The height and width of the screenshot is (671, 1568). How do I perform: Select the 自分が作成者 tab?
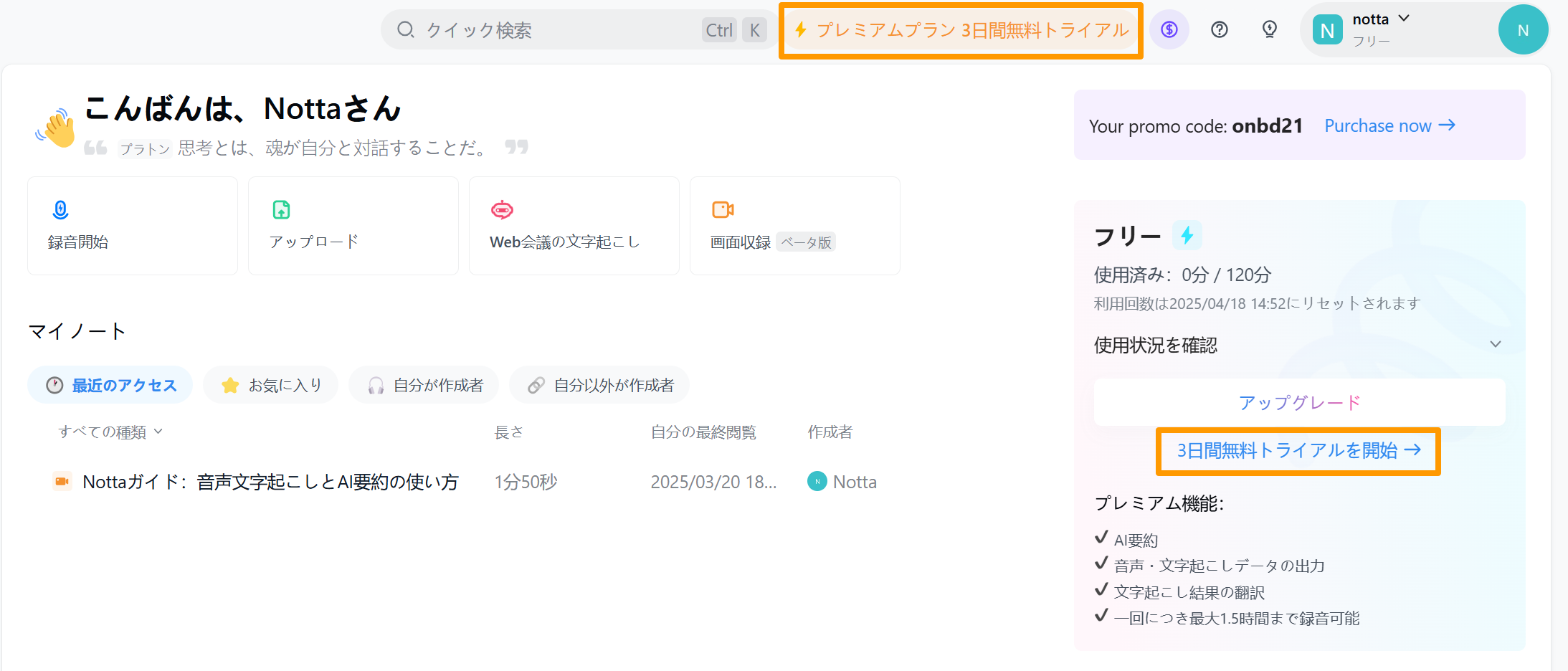tap(424, 385)
